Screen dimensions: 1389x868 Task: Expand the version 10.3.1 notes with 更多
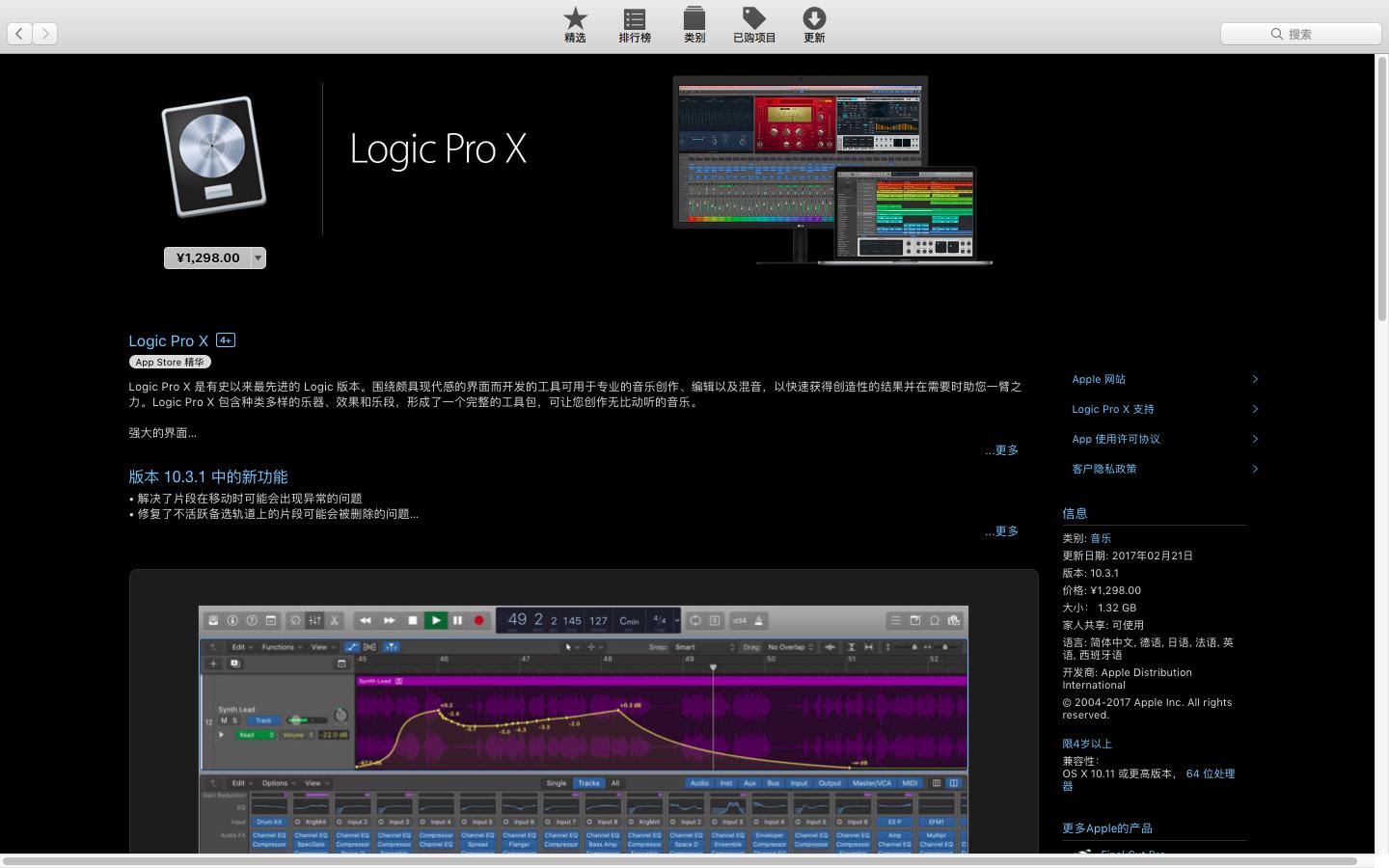pos(1005,531)
